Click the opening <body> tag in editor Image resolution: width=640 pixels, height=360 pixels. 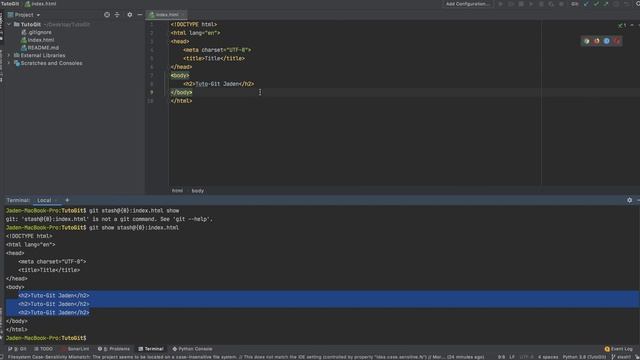pyautogui.click(x=180, y=76)
